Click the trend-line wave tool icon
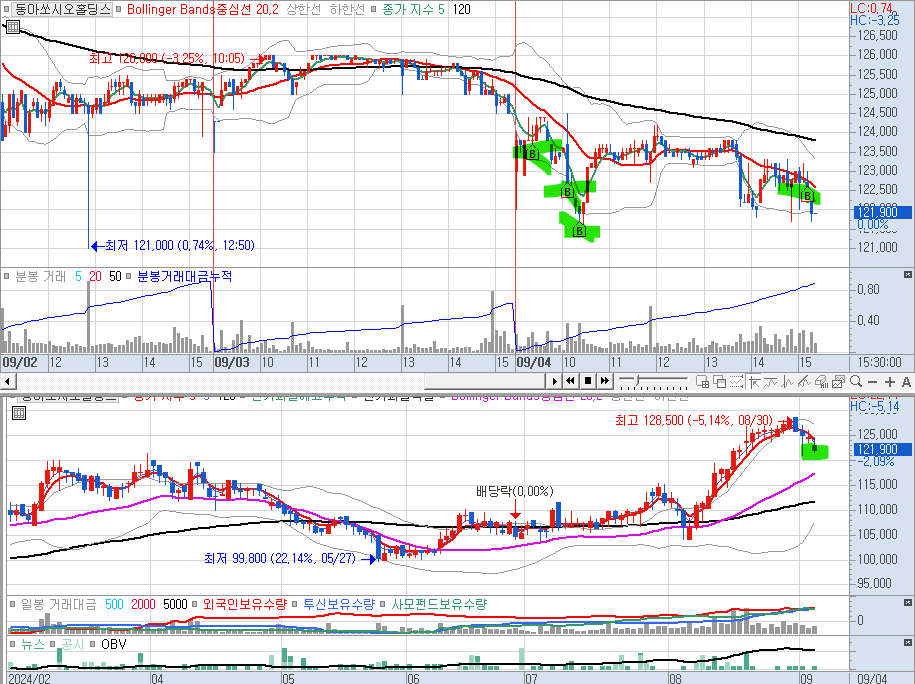Screen dimensions: 915x684 point(771,382)
